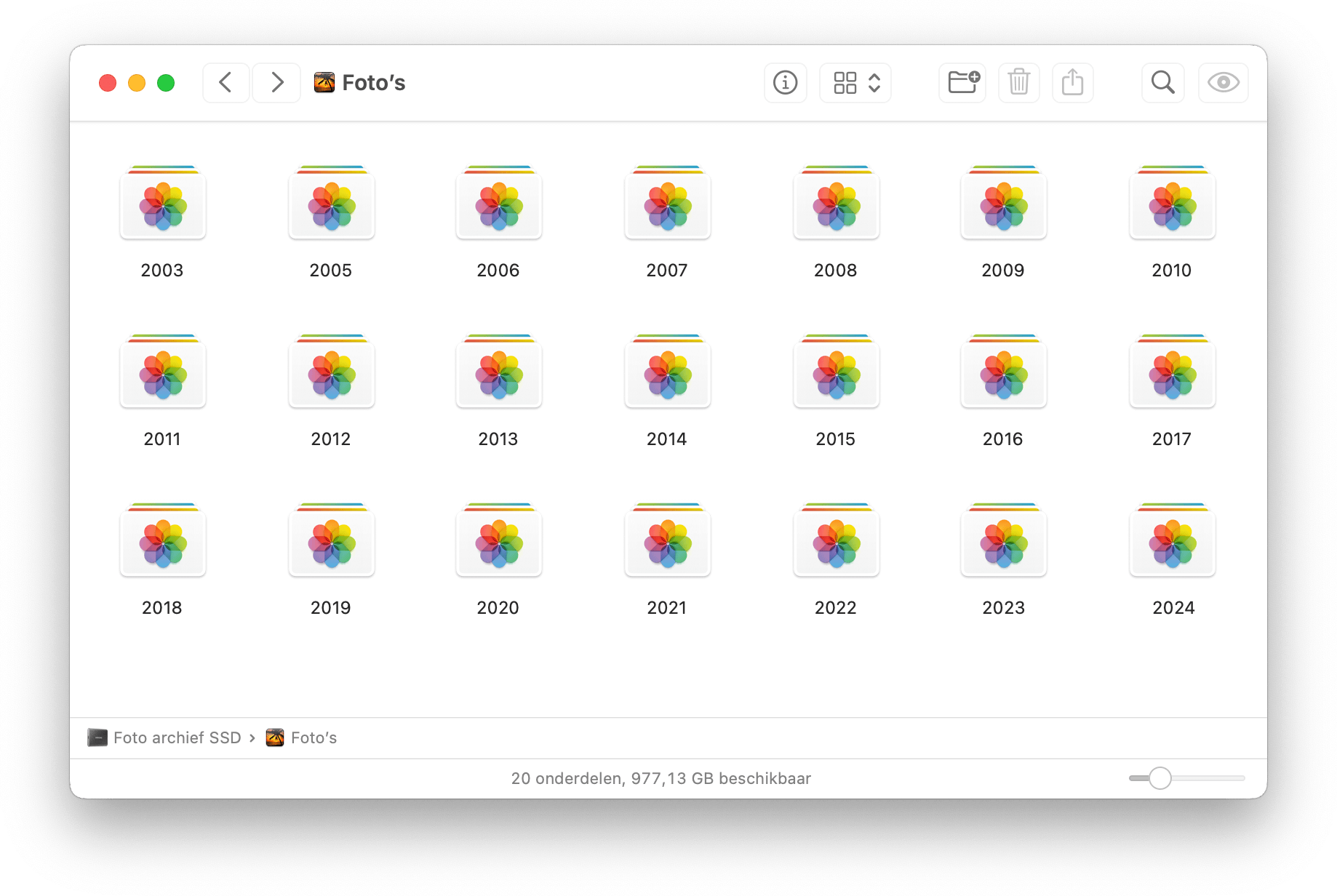The height and width of the screenshot is (896, 1337).
Task: Click the 2019 Photos library icon
Action: 332,540
